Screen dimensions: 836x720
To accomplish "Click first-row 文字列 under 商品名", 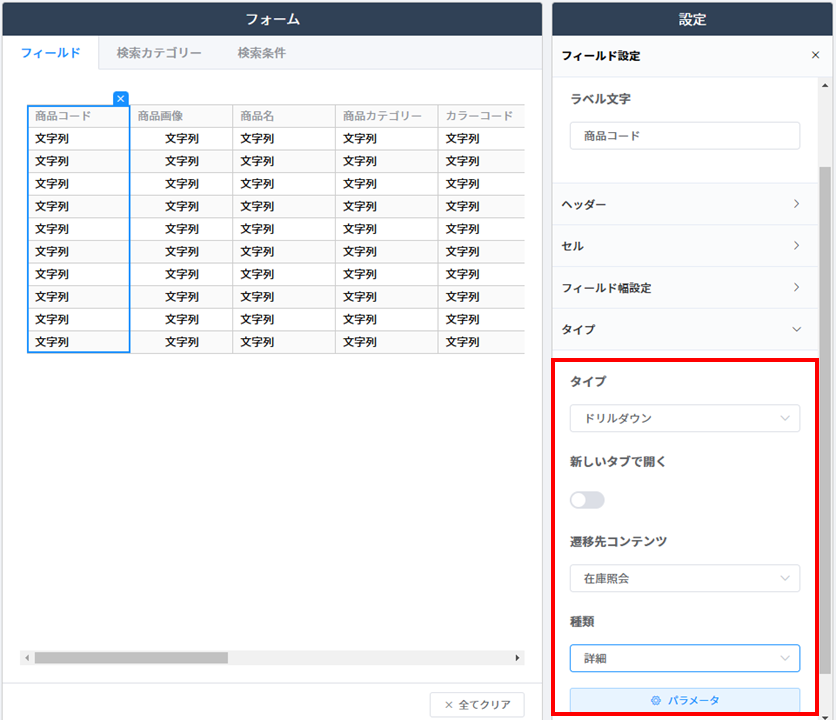I will [257, 139].
